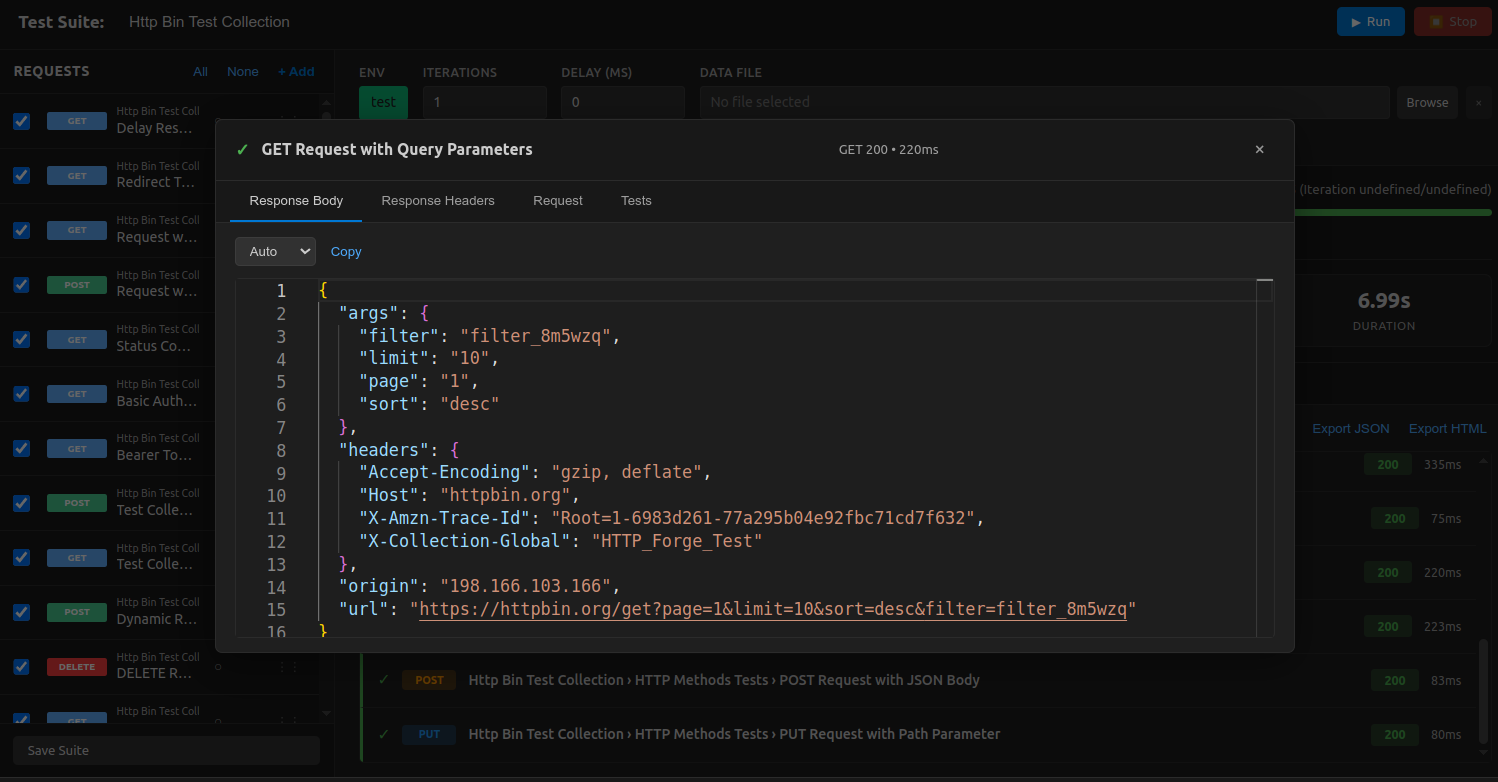The image size is (1498, 782).
Task: Open the Auto format dropdown
Action: click(275, 251)
